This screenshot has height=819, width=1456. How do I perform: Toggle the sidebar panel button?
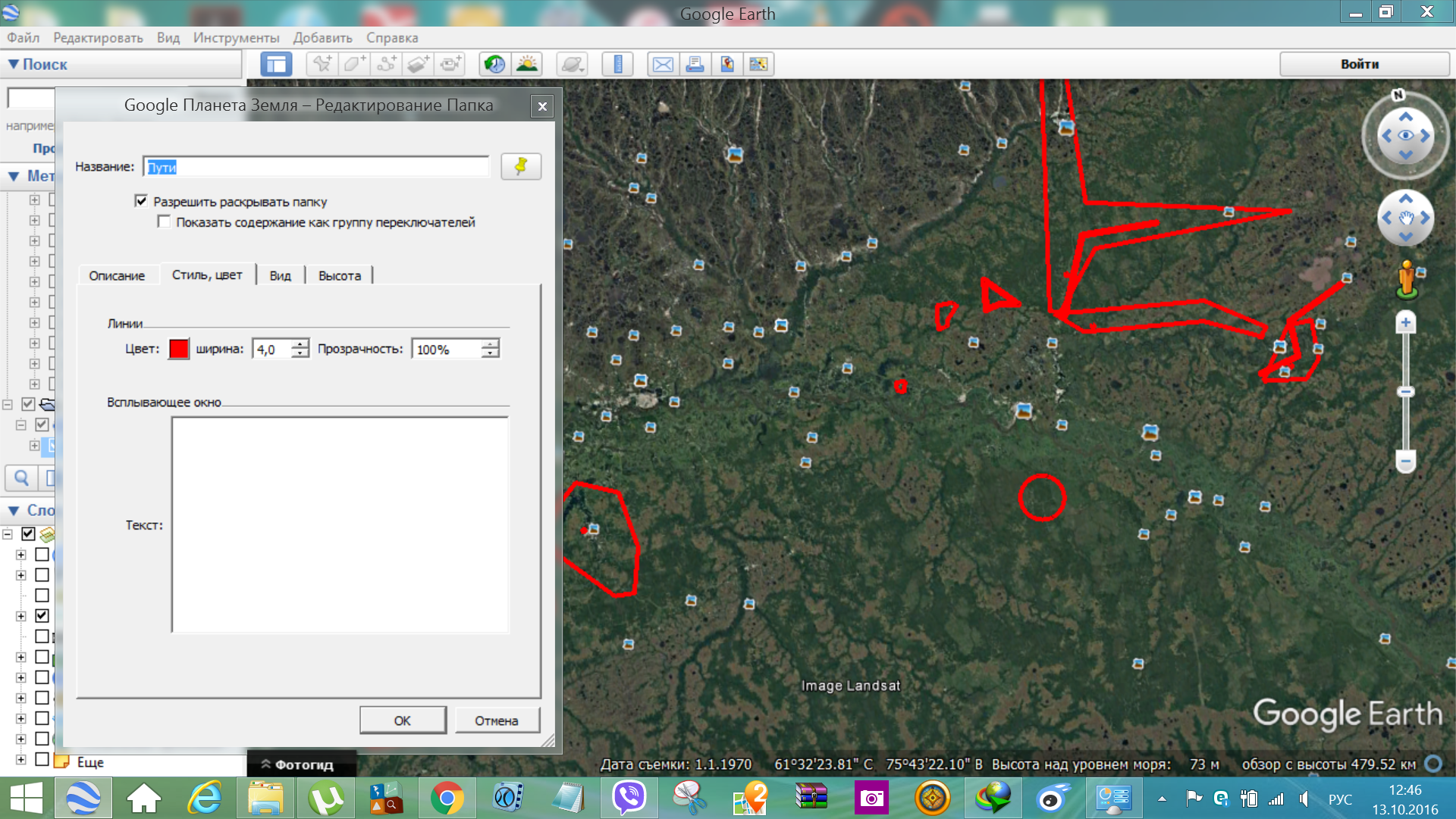tap(276, 64)
